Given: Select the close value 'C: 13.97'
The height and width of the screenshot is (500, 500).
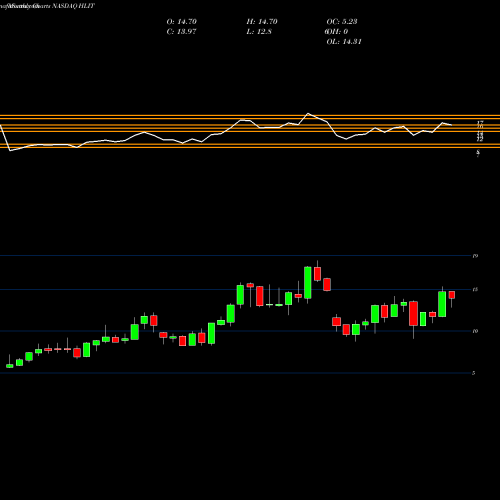Looking at the screenshot, I should (x=181, y=32).
